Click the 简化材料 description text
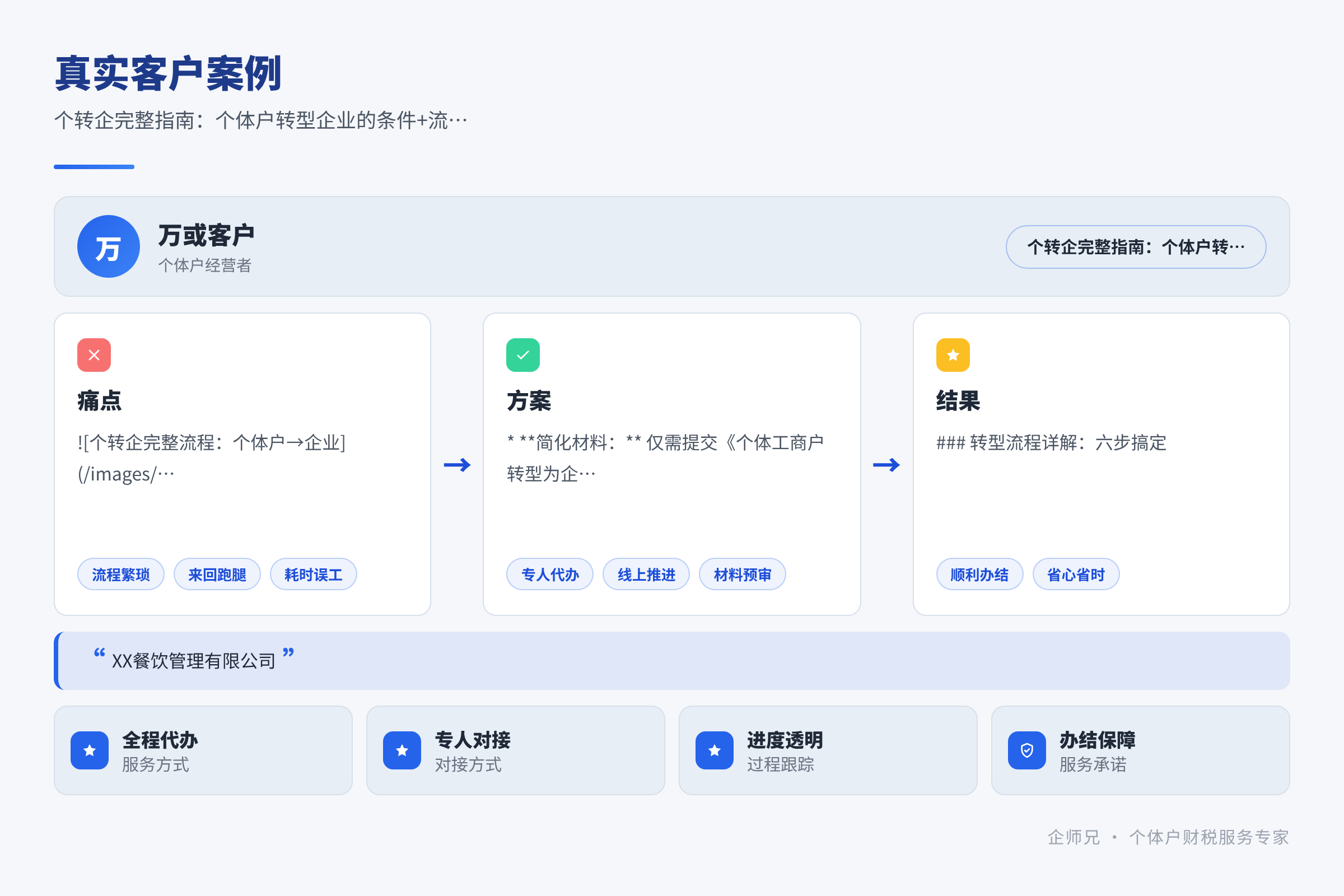The height and width of the screenshot is (896, 1344). point(666,458)
